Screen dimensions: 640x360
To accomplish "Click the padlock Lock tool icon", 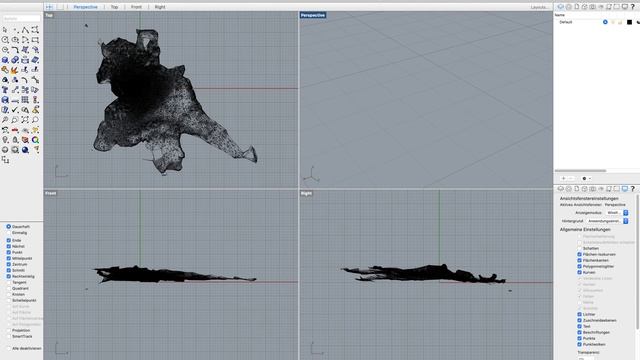I will [15, 140].
